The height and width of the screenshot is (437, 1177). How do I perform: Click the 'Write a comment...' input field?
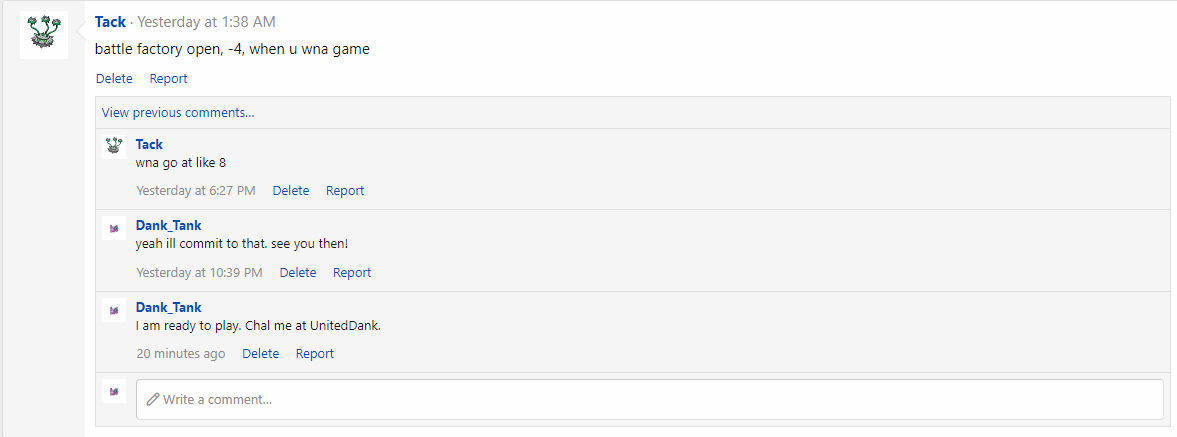(x=650, y=399)
